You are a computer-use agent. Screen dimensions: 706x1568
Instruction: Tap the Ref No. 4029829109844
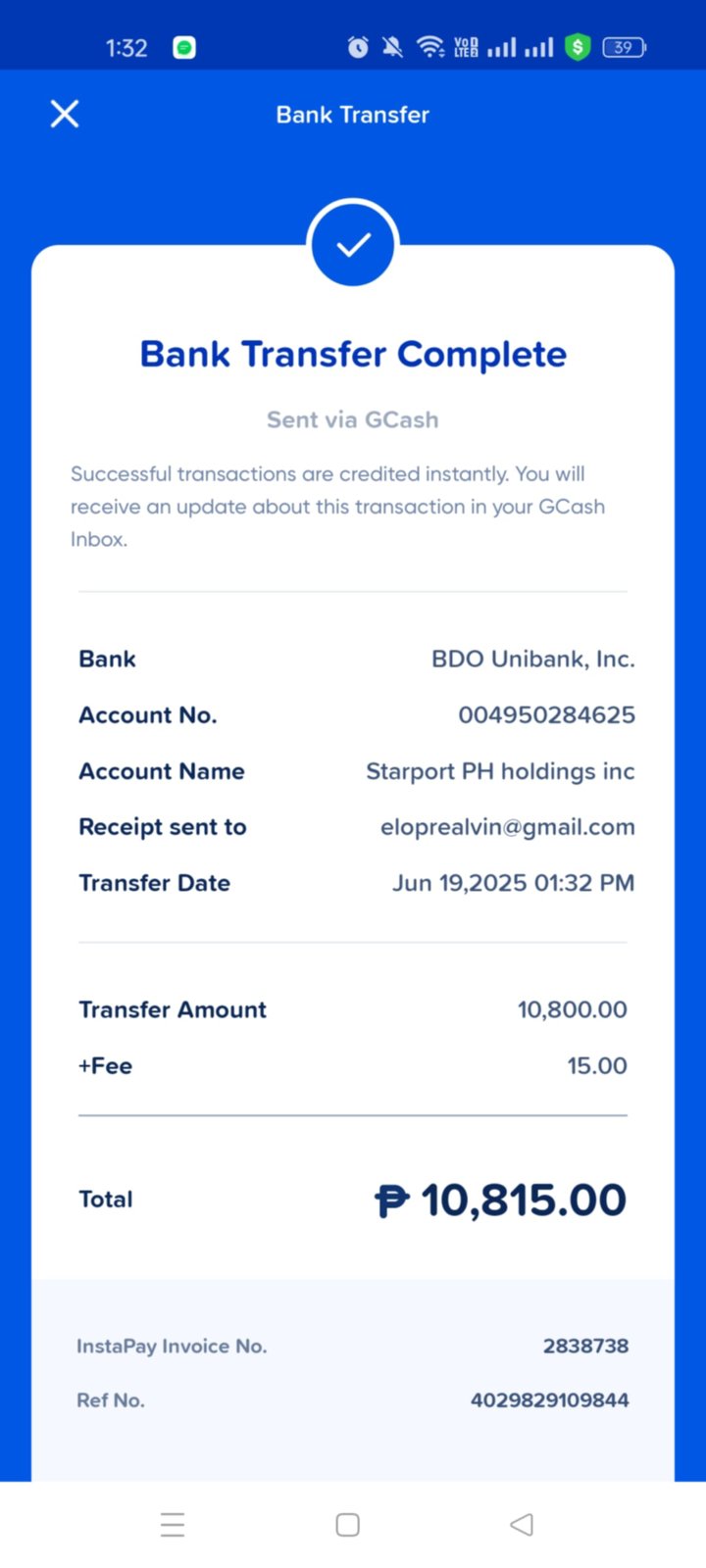(549, 1400)
